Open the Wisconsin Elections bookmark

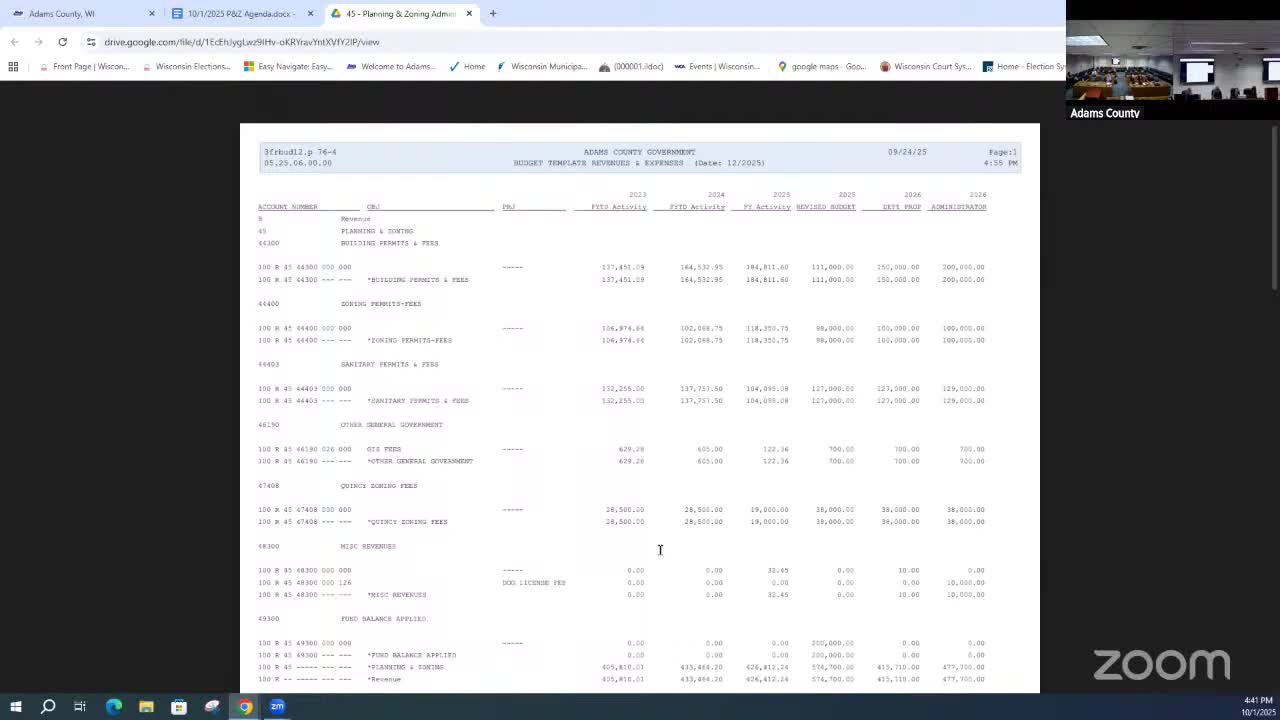[192, 66]
